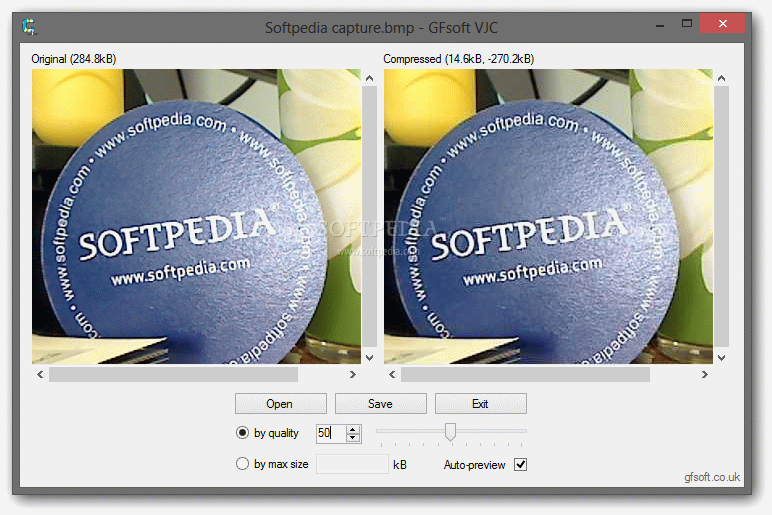Click the quality slider track left of the thumb
The image size is (772, 515).
[411, 431]
